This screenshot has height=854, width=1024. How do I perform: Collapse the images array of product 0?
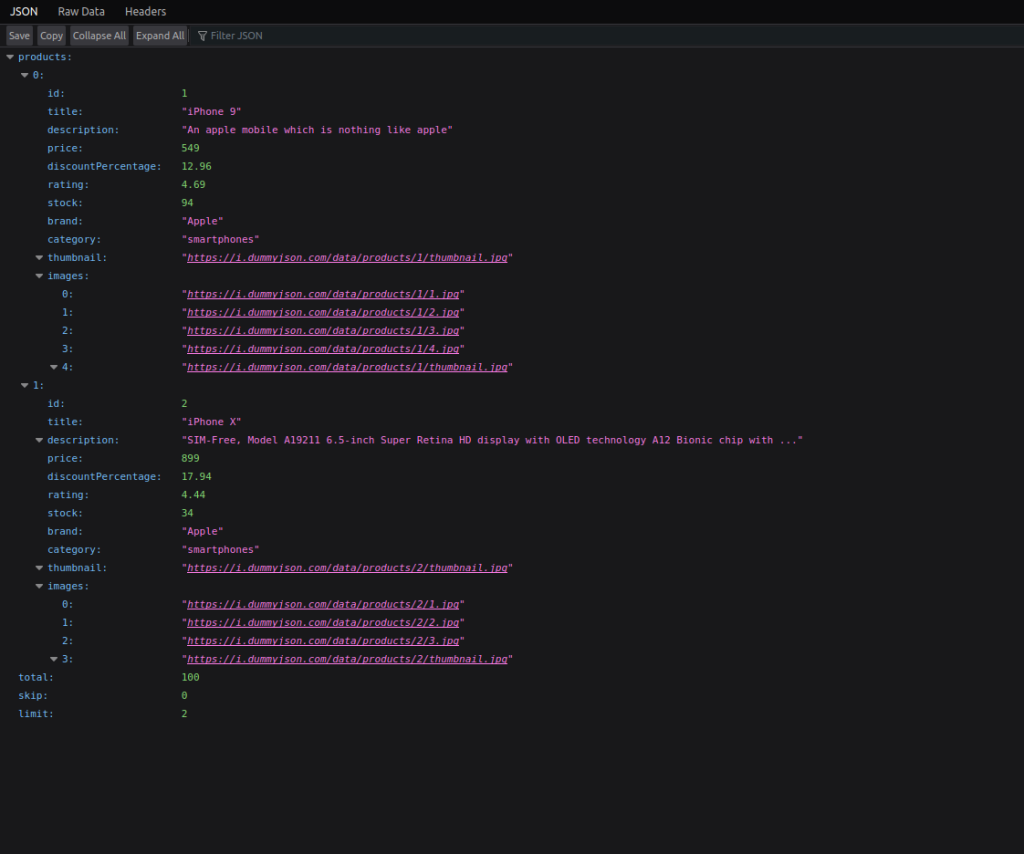point(37,275)
